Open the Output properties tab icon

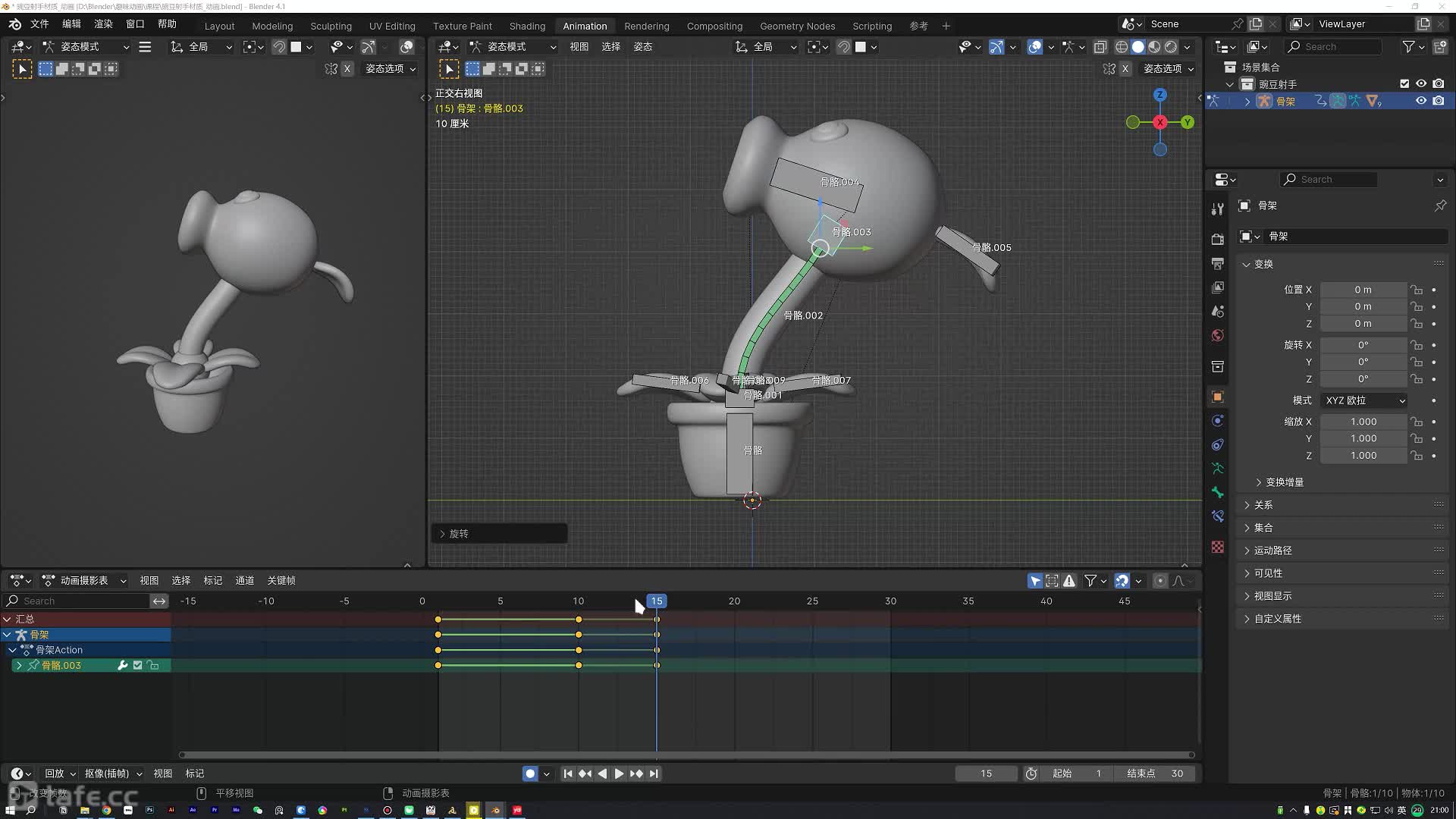point(1217,263)
